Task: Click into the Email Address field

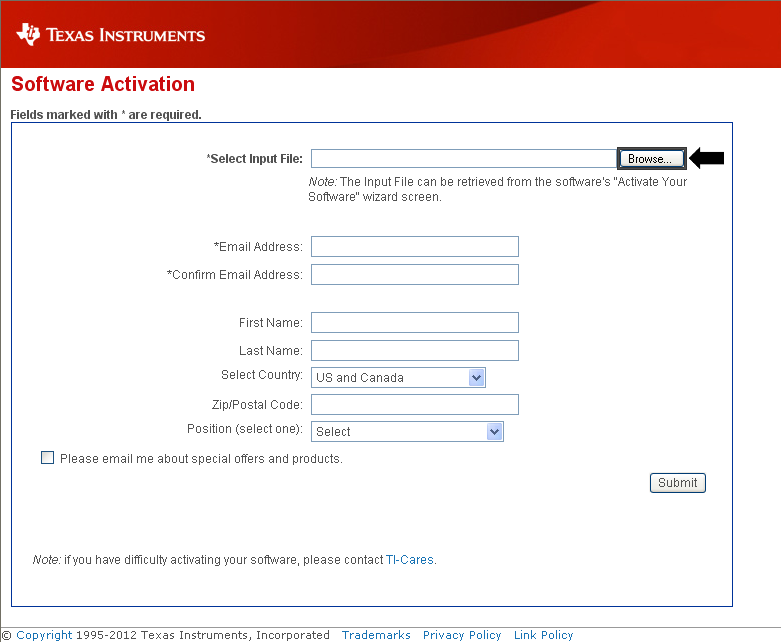Action: point(414,247)
